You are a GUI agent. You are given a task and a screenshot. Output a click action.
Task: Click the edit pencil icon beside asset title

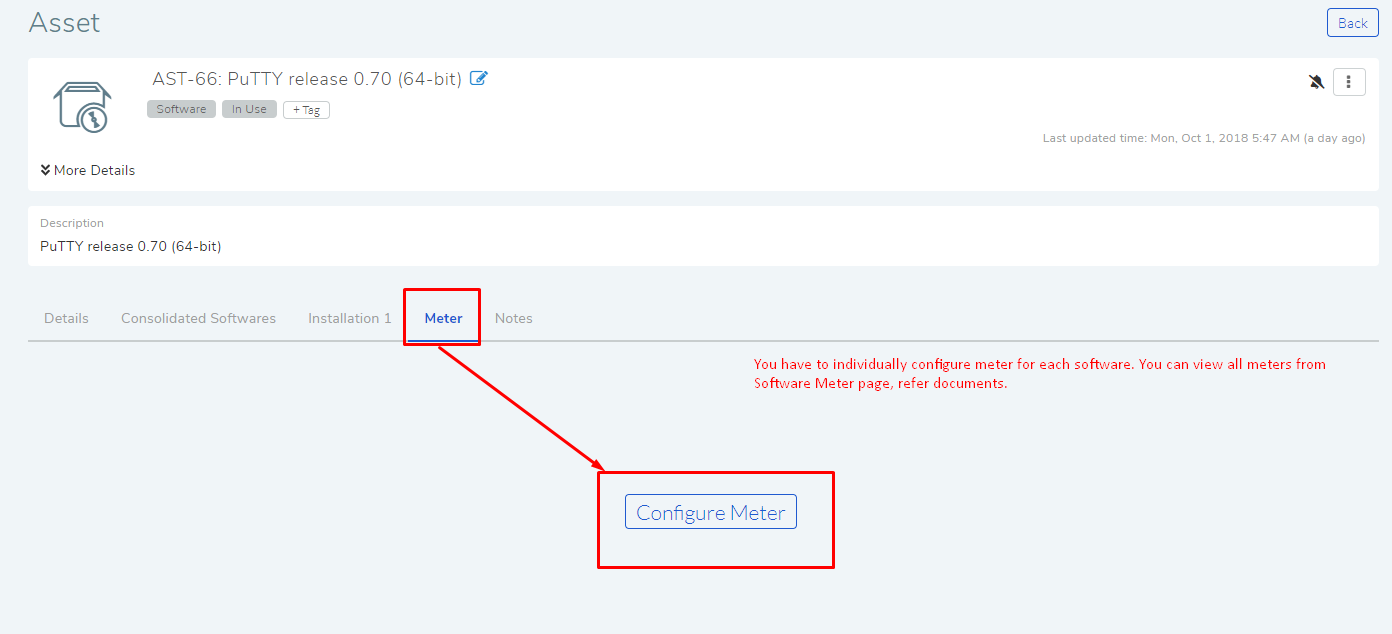pyautogui.click(x=479, y=79)
